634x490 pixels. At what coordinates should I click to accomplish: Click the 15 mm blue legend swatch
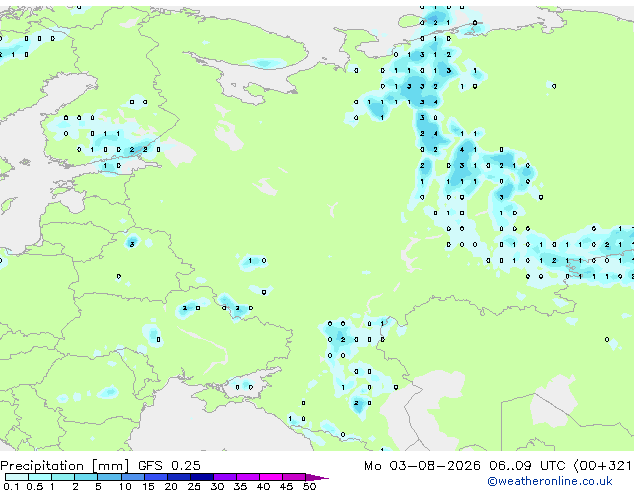[156, 477]
